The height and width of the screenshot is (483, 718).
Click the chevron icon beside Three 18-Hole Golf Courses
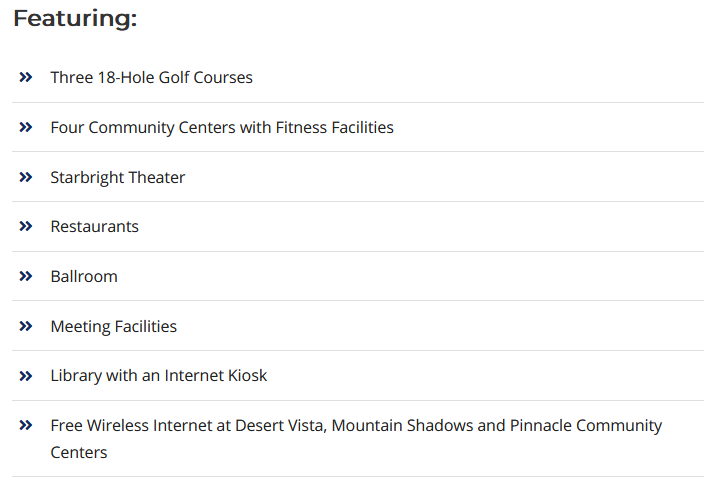pyautogui.click(x=26, y=77)
